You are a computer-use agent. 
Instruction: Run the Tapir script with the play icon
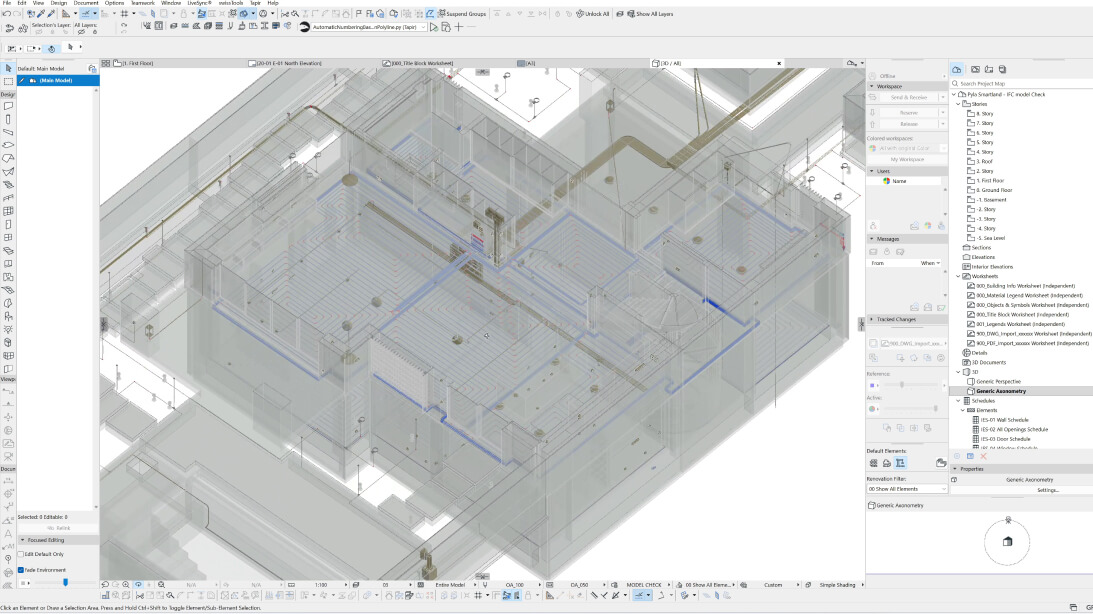tap(434, 27)
